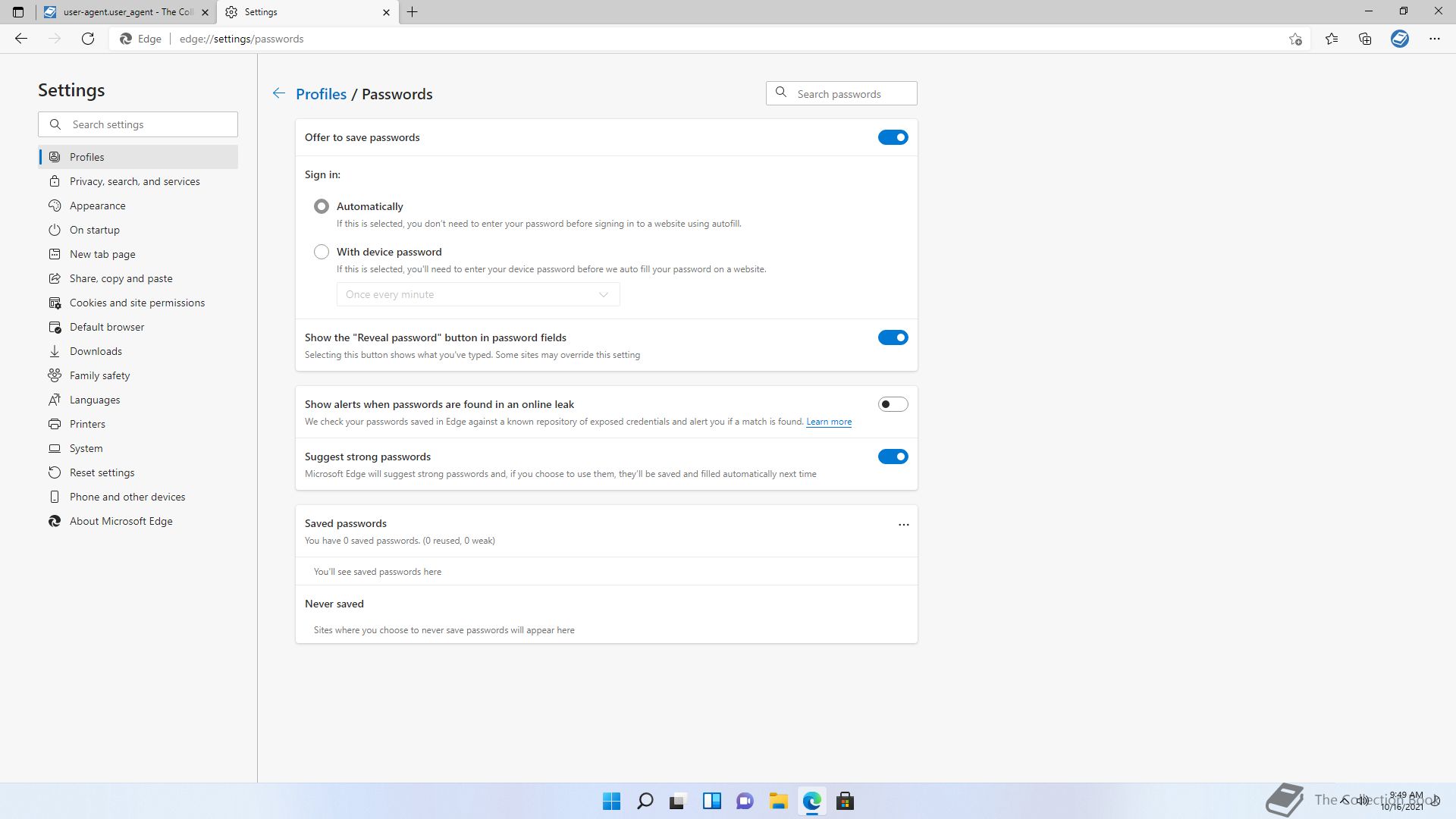Enable alerts for passwords in online leak
The image size is (1456, 819).
[x=893, y=404]
